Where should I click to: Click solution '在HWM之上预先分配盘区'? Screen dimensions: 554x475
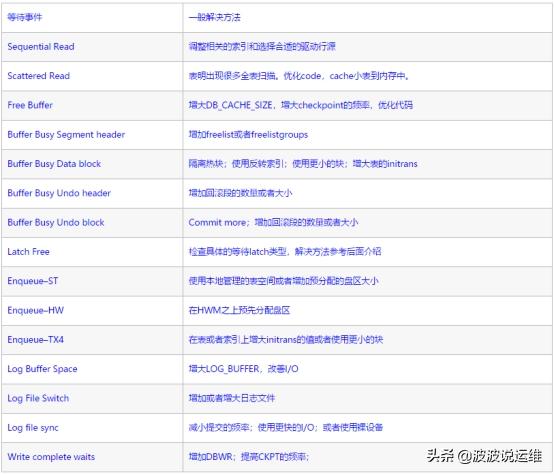click(239, 310)
